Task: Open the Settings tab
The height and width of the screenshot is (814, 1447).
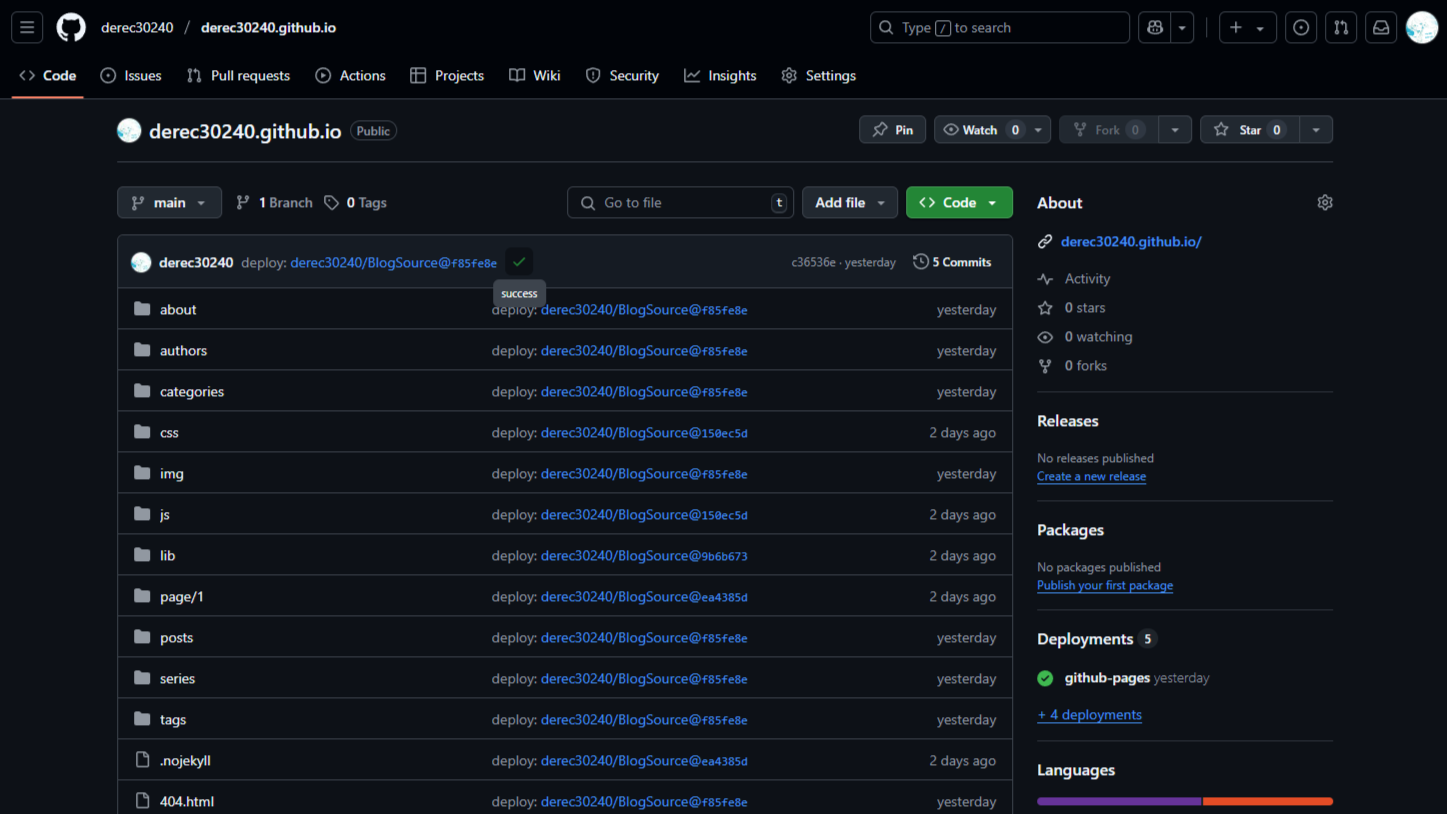Action: (x=819, y=76)
